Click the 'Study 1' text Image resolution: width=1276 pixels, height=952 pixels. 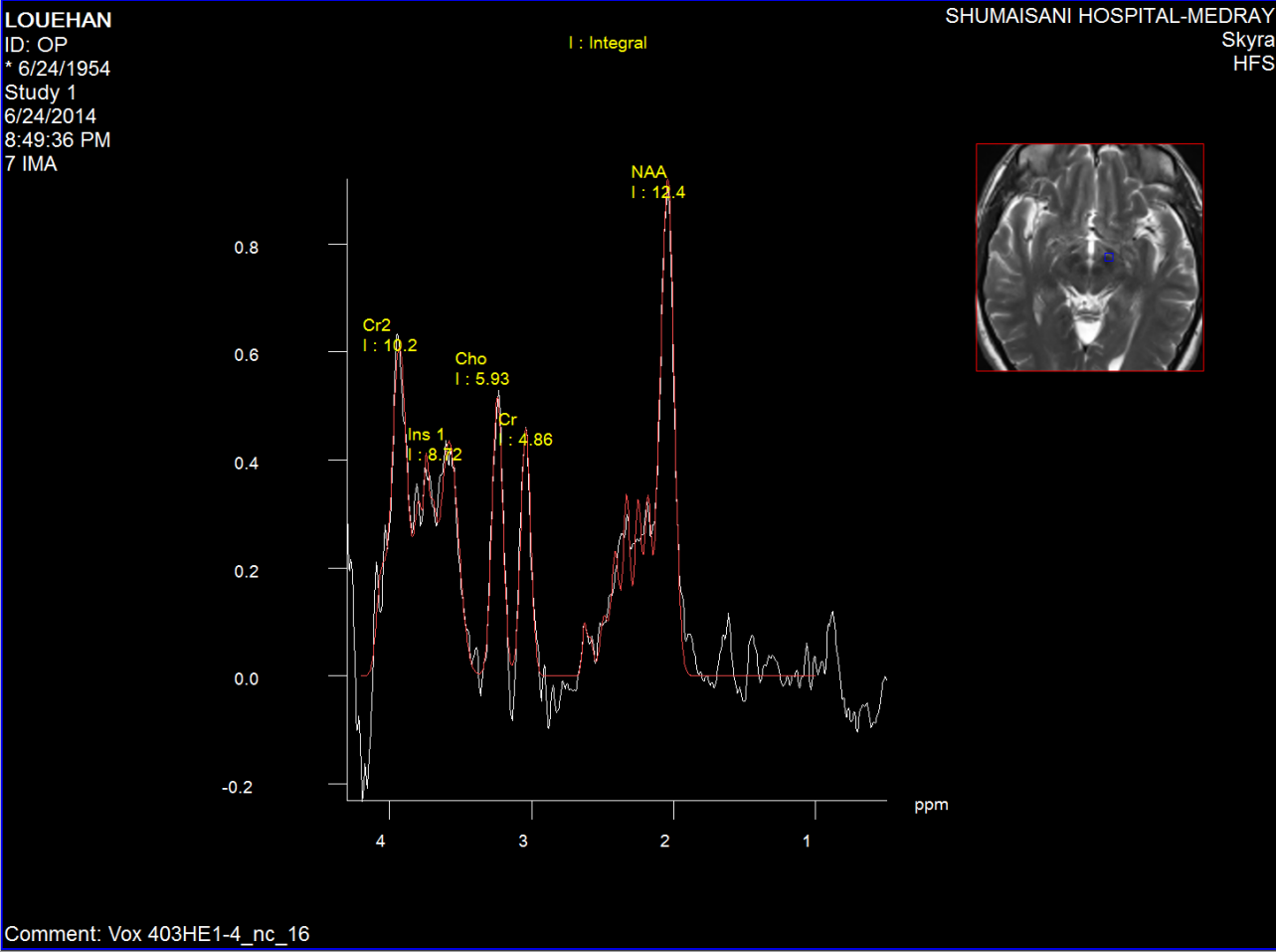(41, 93)
